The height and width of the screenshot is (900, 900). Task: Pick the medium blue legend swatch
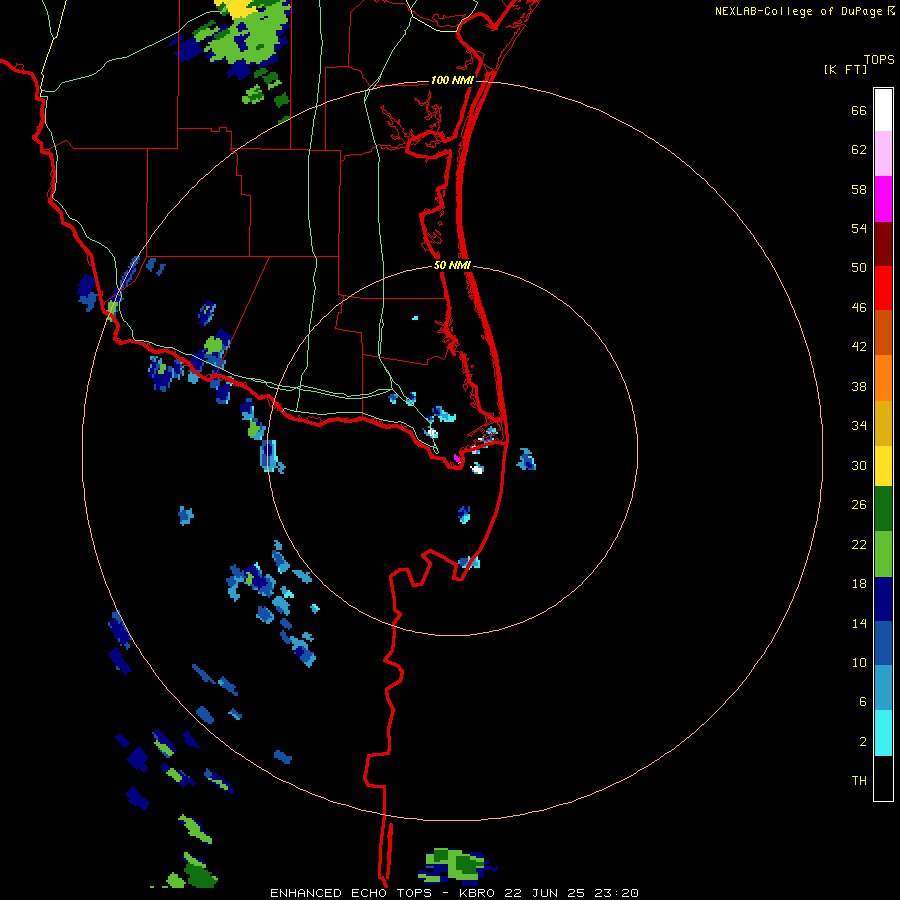click(x=883, y=643)
